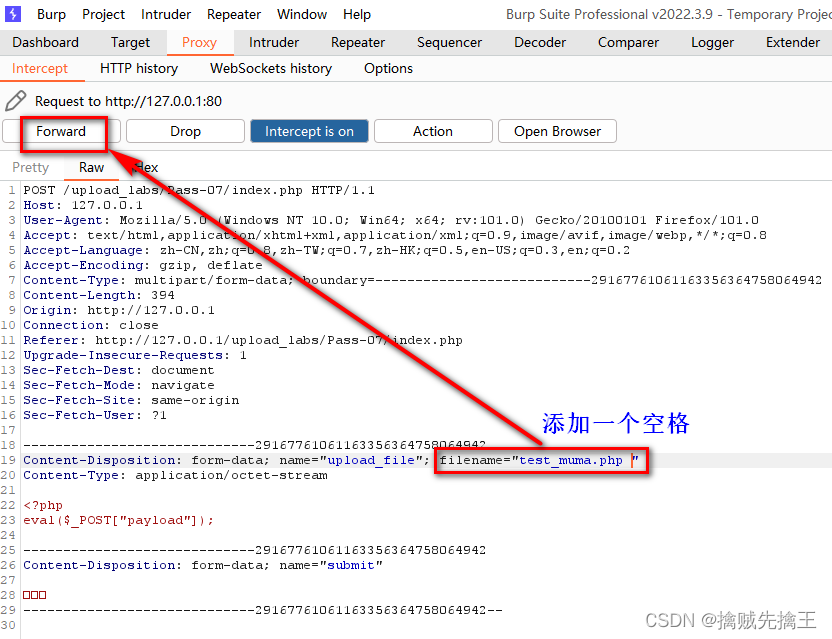Switch to the Dashboard tab

[x=46, y=42]
